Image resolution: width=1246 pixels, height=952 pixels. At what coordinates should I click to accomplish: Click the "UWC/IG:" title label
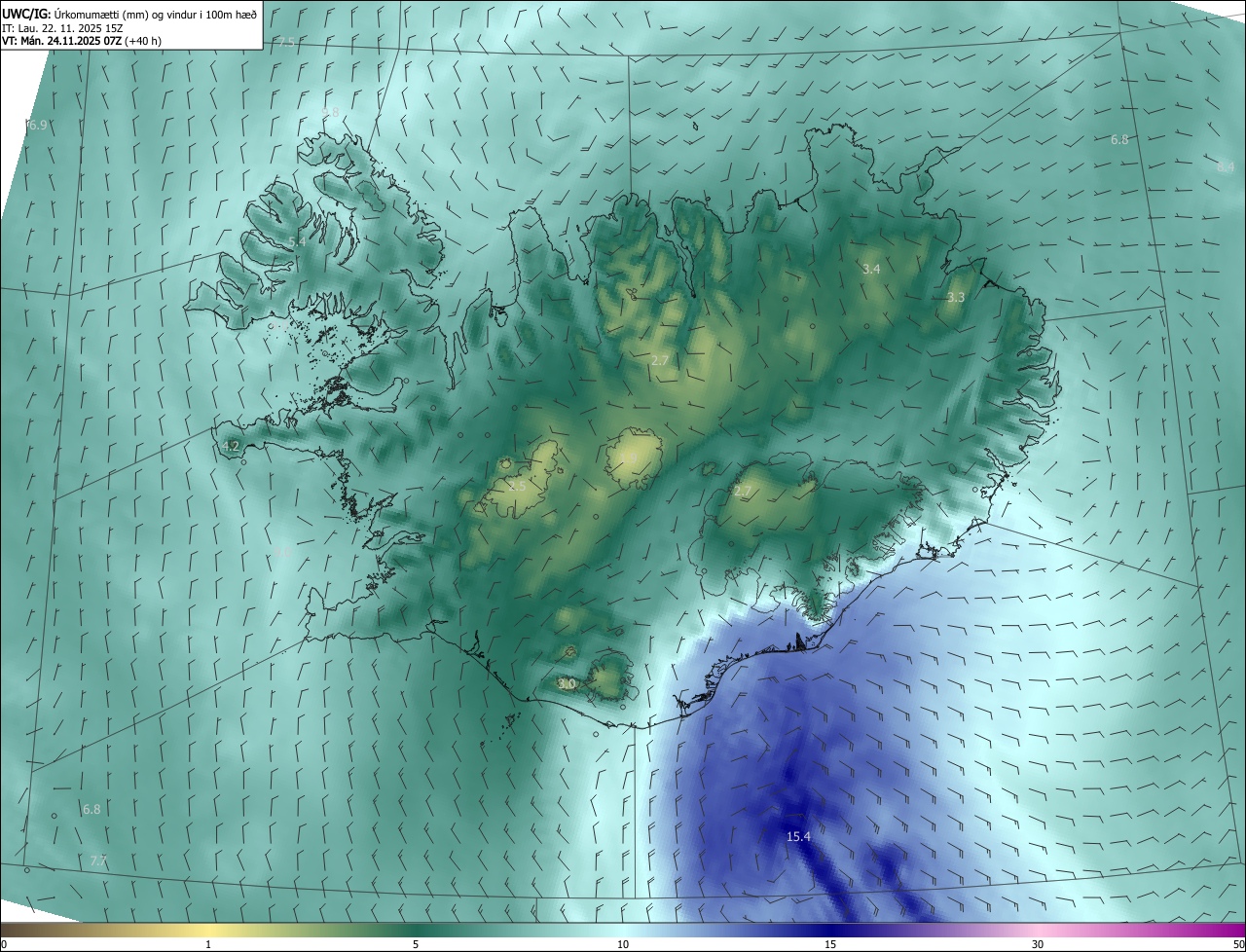(x=26, y=13)
